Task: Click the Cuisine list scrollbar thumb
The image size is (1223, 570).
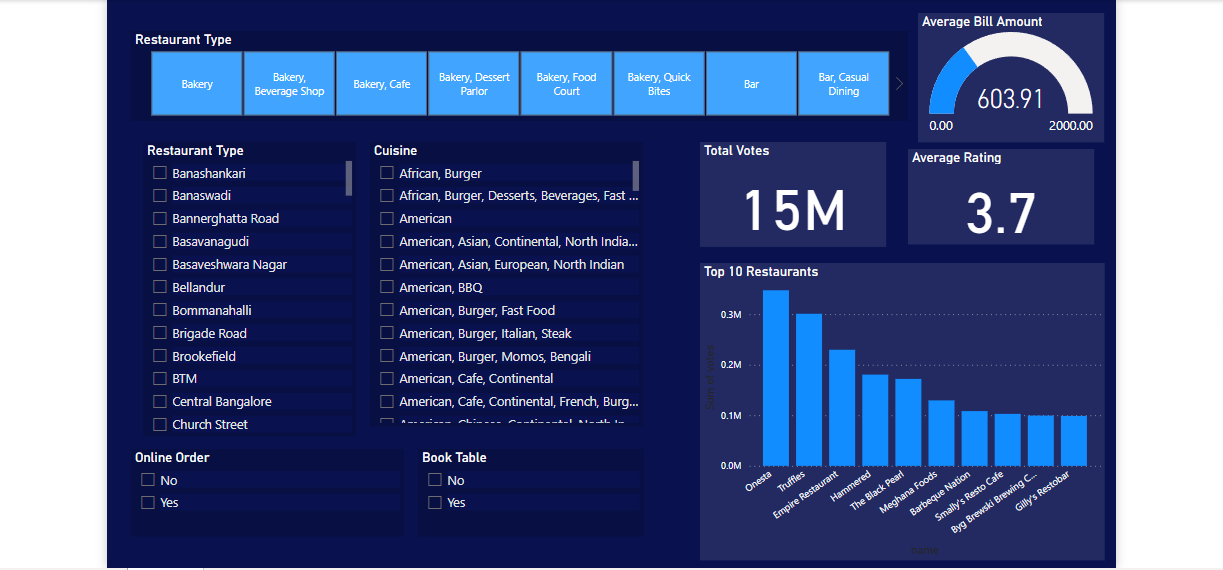Action: [x=636, y=176]
